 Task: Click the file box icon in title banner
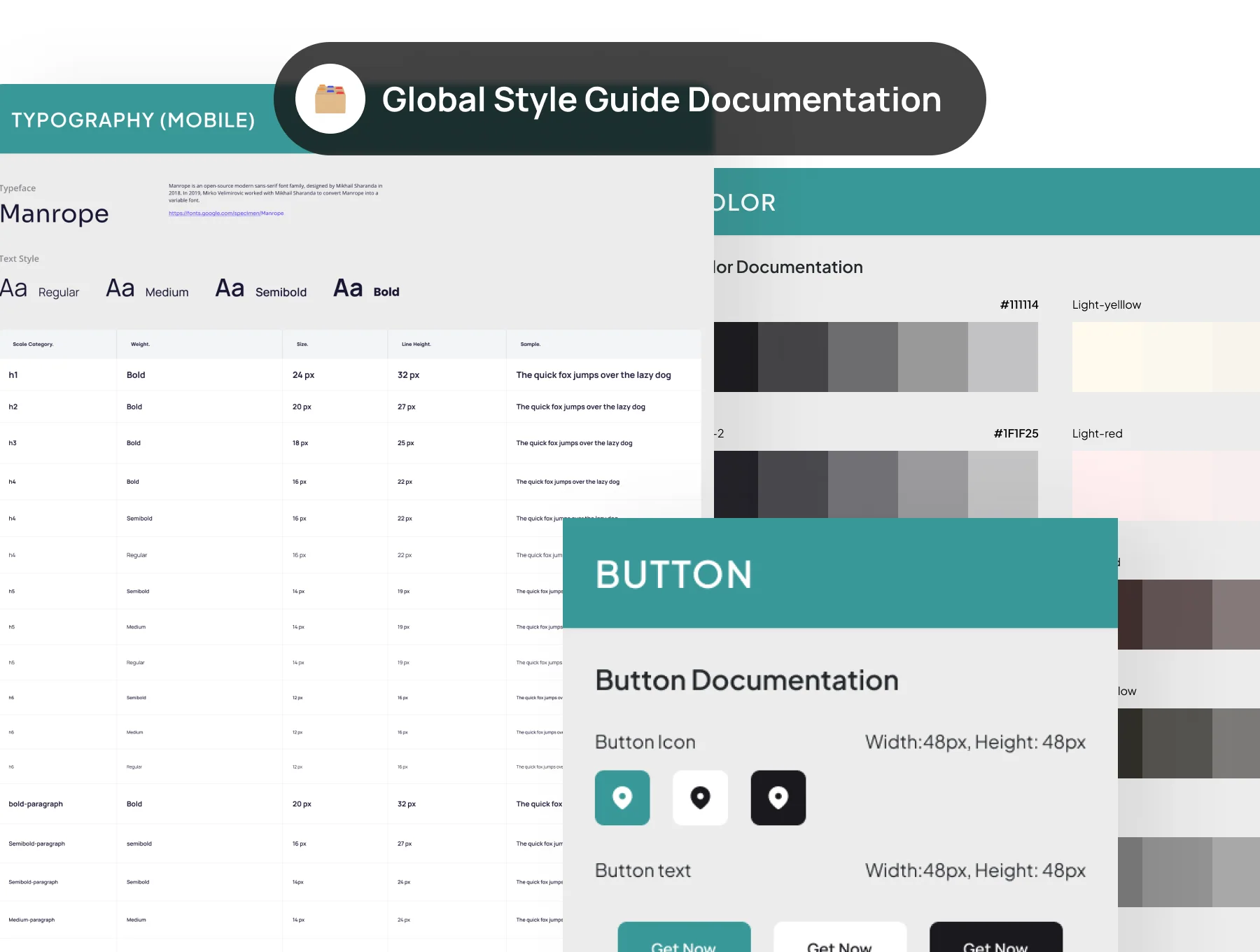coord(330,99)
